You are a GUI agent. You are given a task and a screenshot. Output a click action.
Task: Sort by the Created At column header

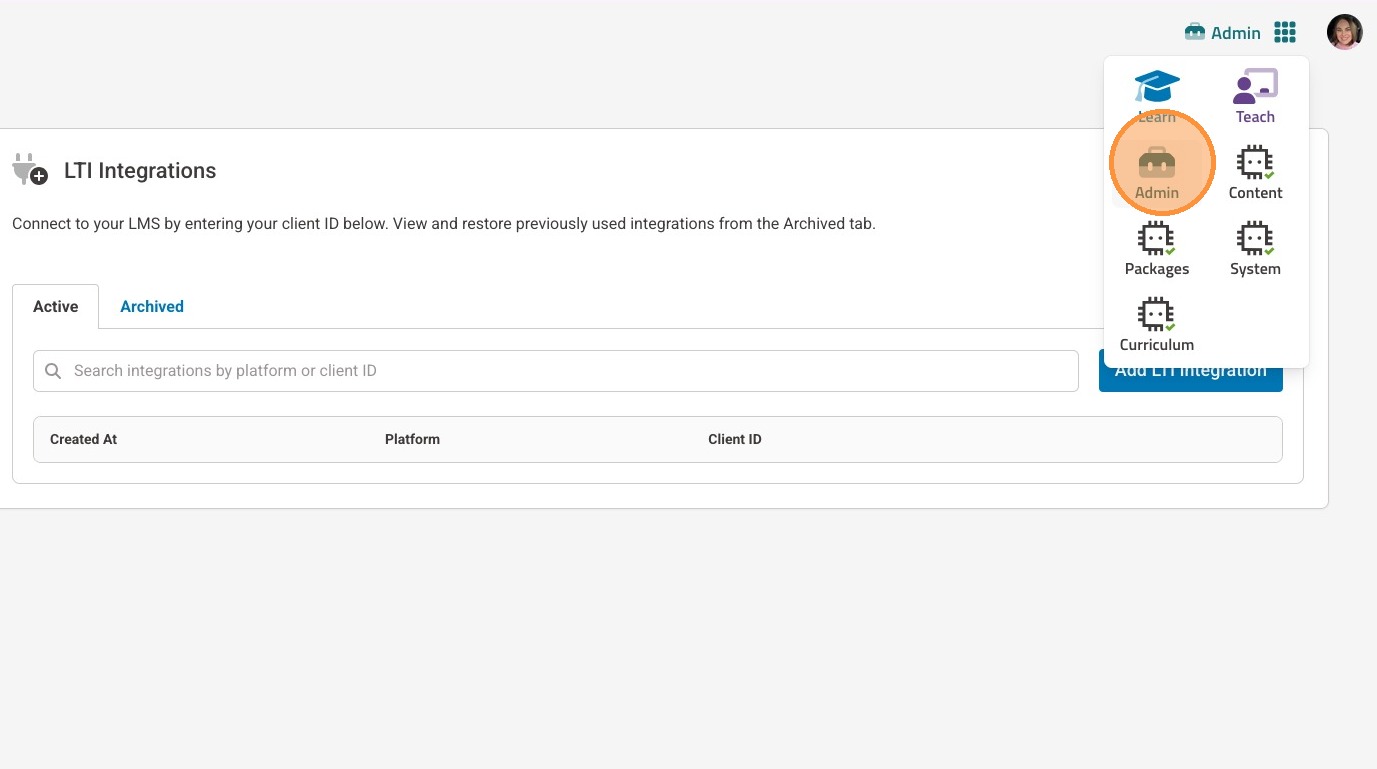click(x=84, y=439)
